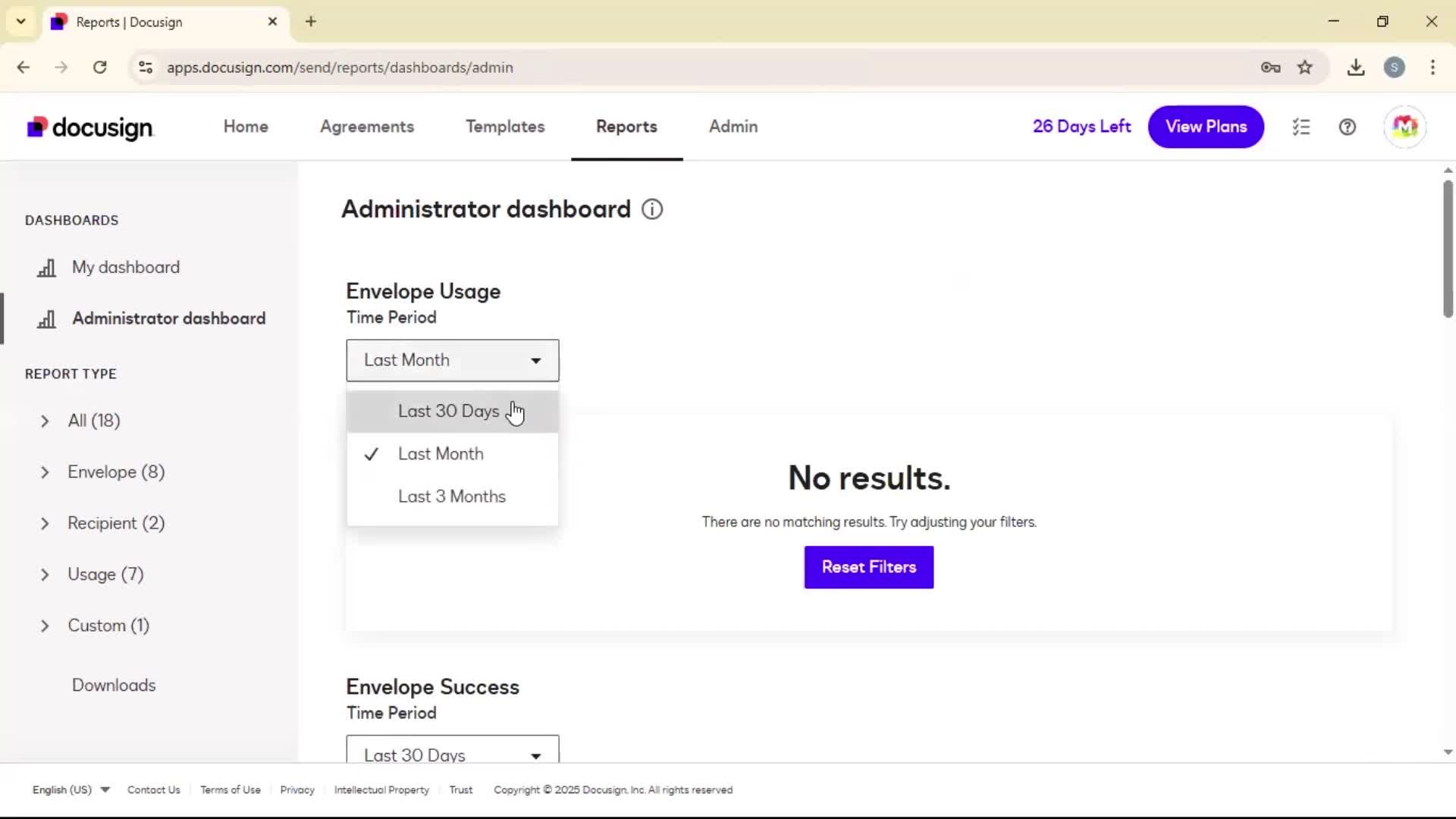
Task: Open the info icon beside Administrator dashboard
Action: tap(652, 209)
